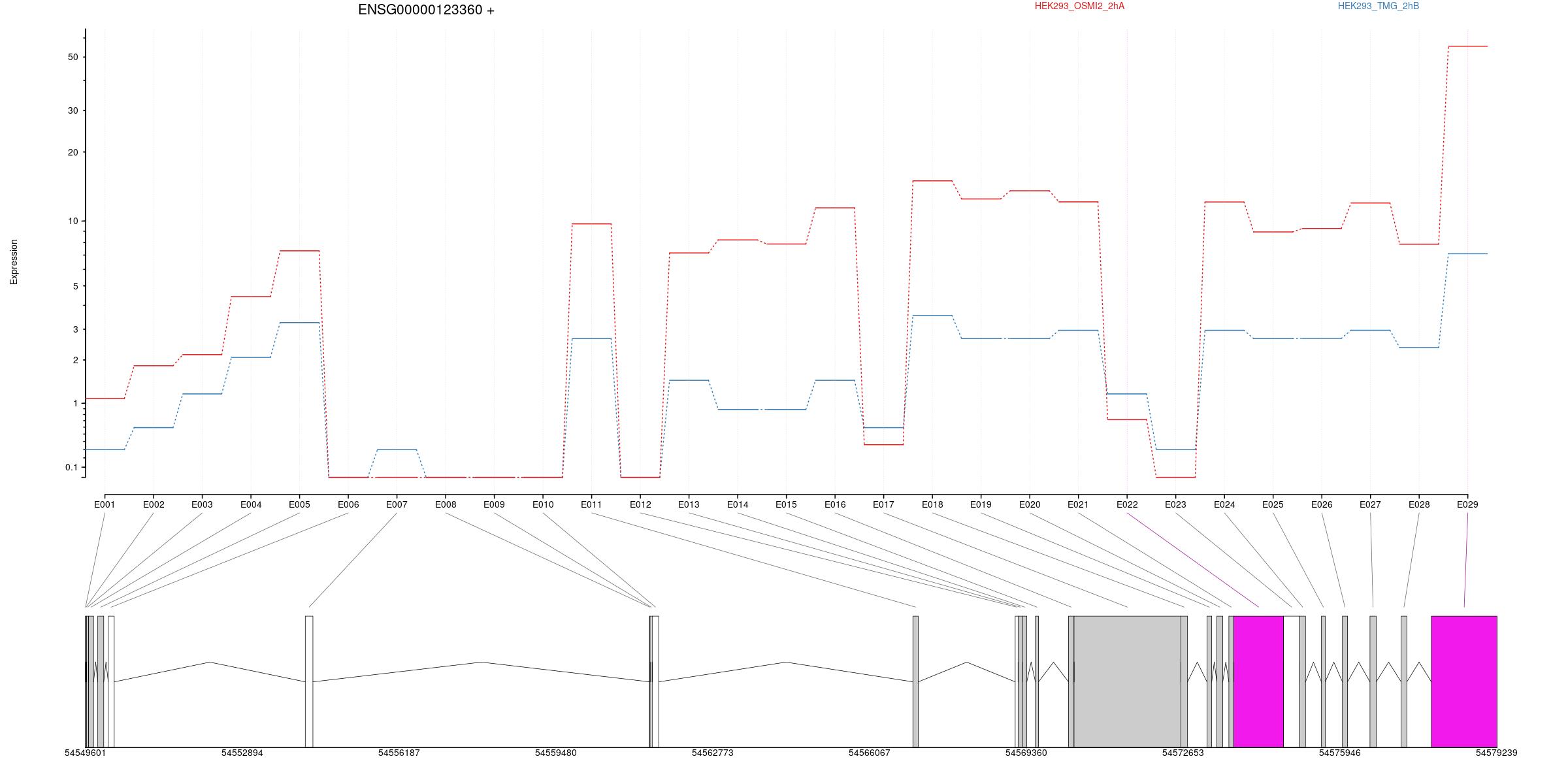The image size is (1568, 784).
Task: Click exon label E003
Action: 202,504
